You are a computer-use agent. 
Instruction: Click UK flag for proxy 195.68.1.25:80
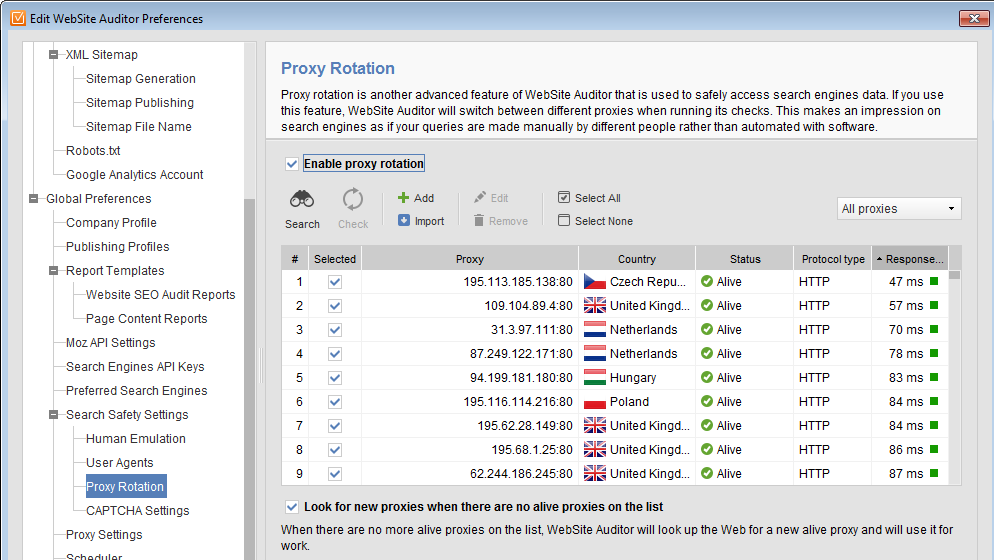pyautogui.click(x=595, y=450)
